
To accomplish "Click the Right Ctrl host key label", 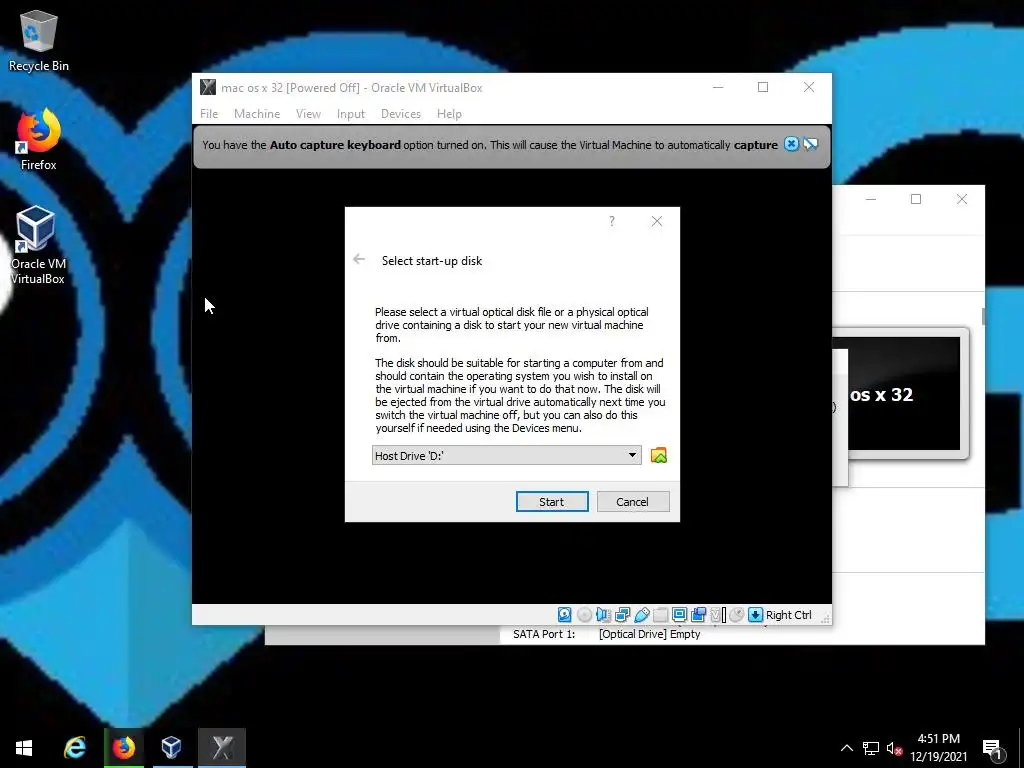I will [x=788, y=615].
